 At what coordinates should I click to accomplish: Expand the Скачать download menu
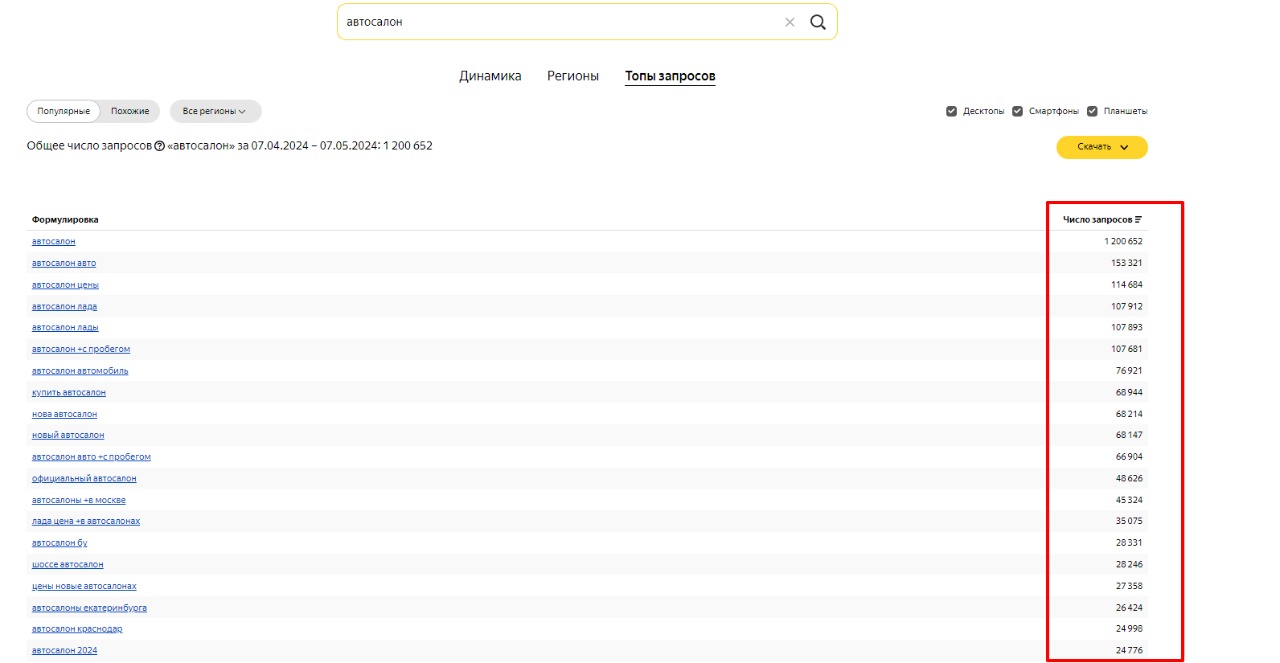tap(1102, 147)
